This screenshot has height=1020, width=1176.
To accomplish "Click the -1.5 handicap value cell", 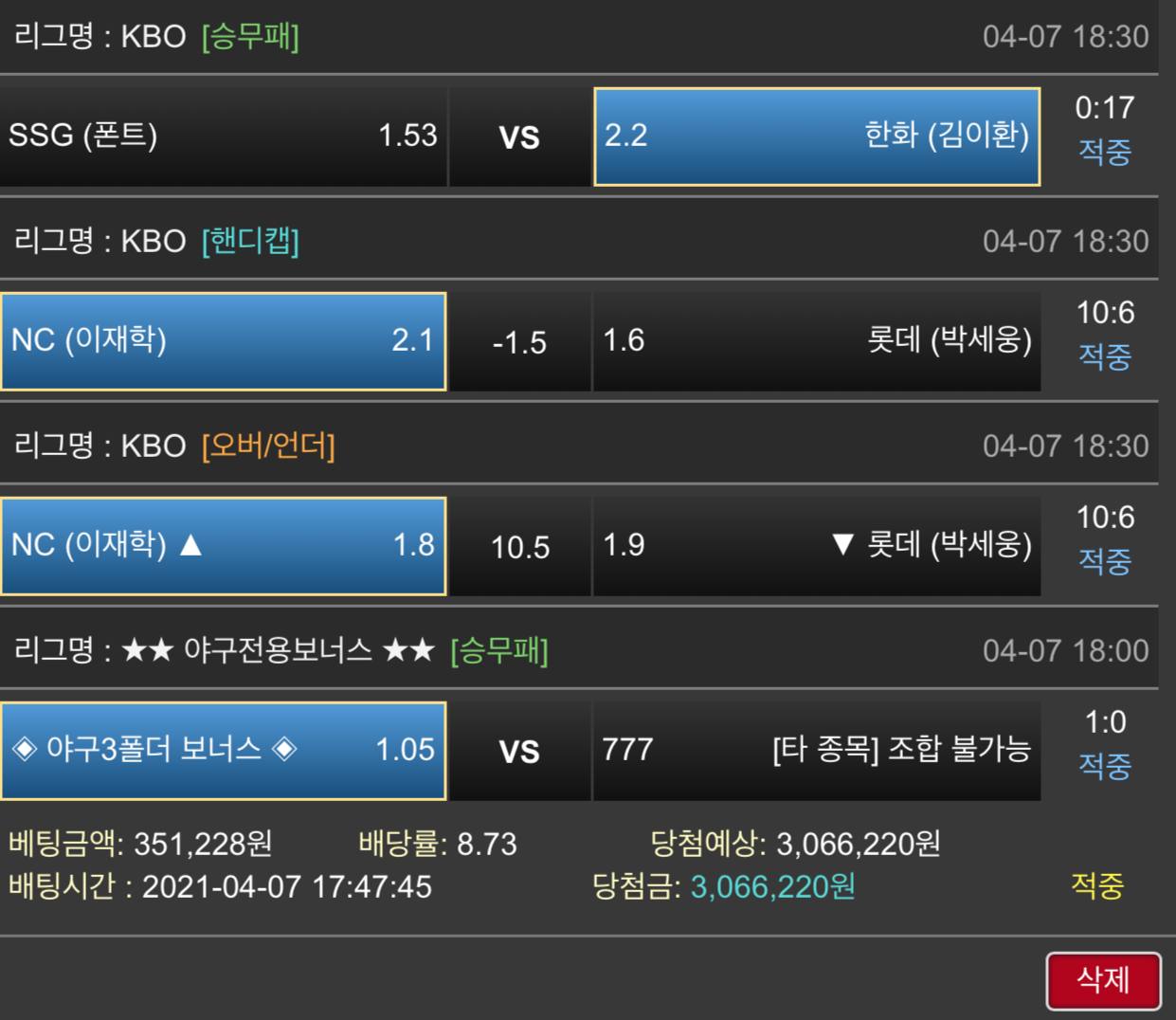I will pos(519,341).
